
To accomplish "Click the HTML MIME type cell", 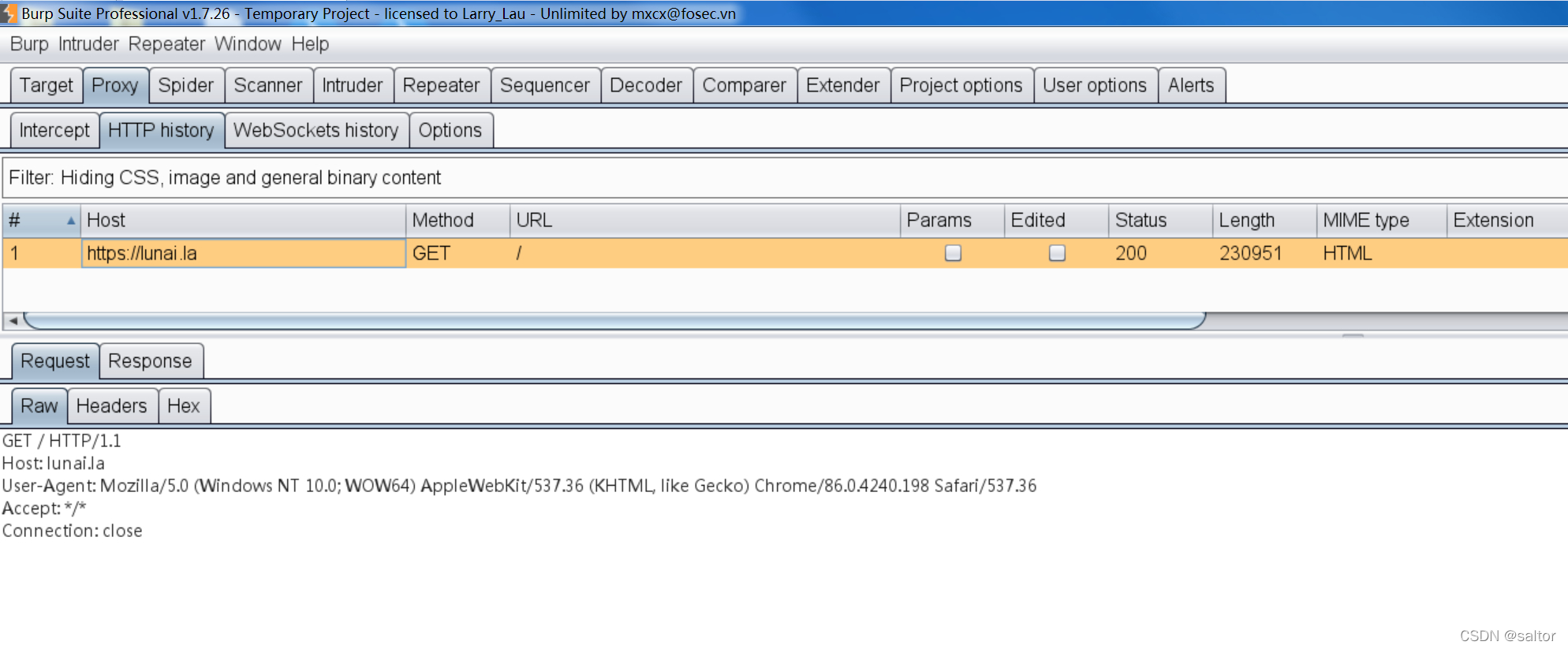I will [1382, 253].
